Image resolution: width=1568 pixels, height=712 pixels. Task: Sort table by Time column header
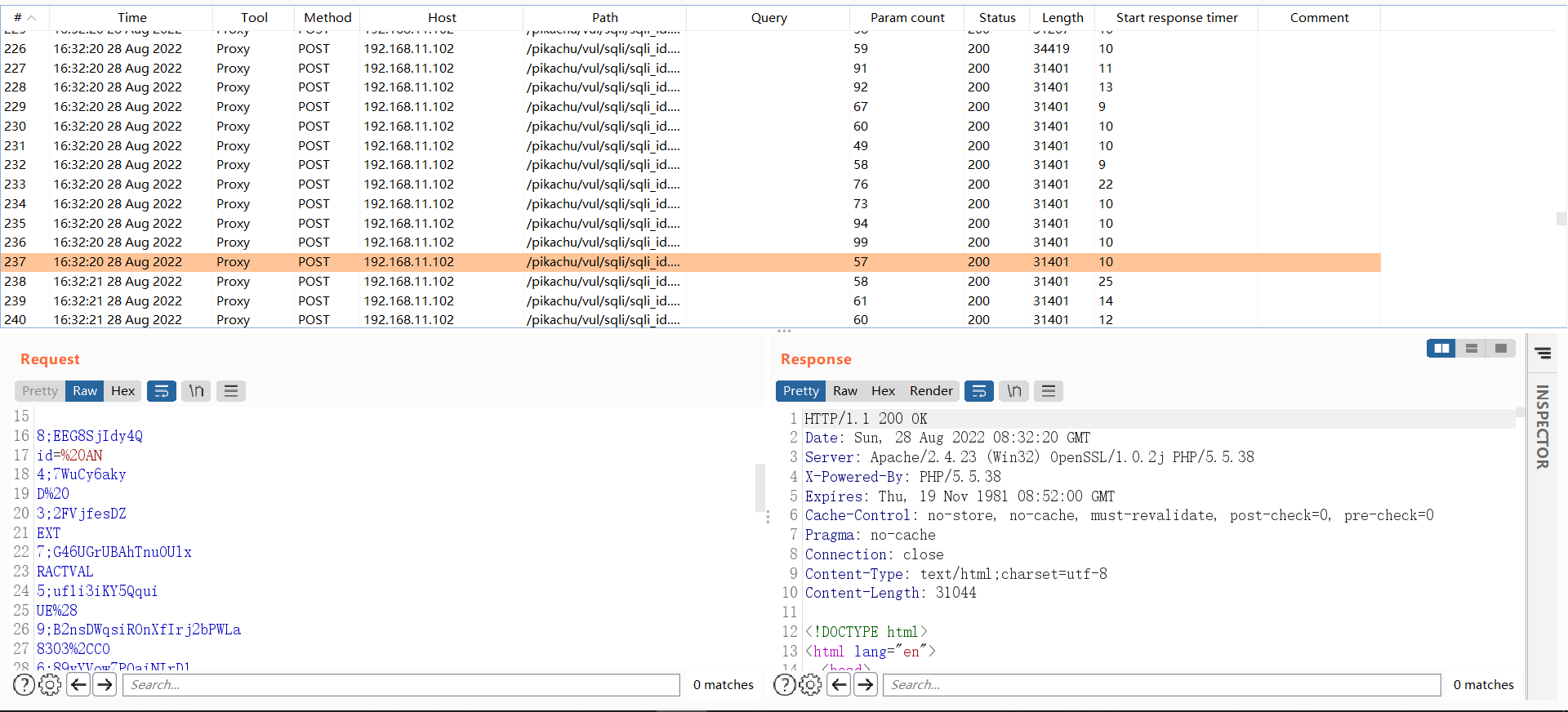[x=131, y=17]
